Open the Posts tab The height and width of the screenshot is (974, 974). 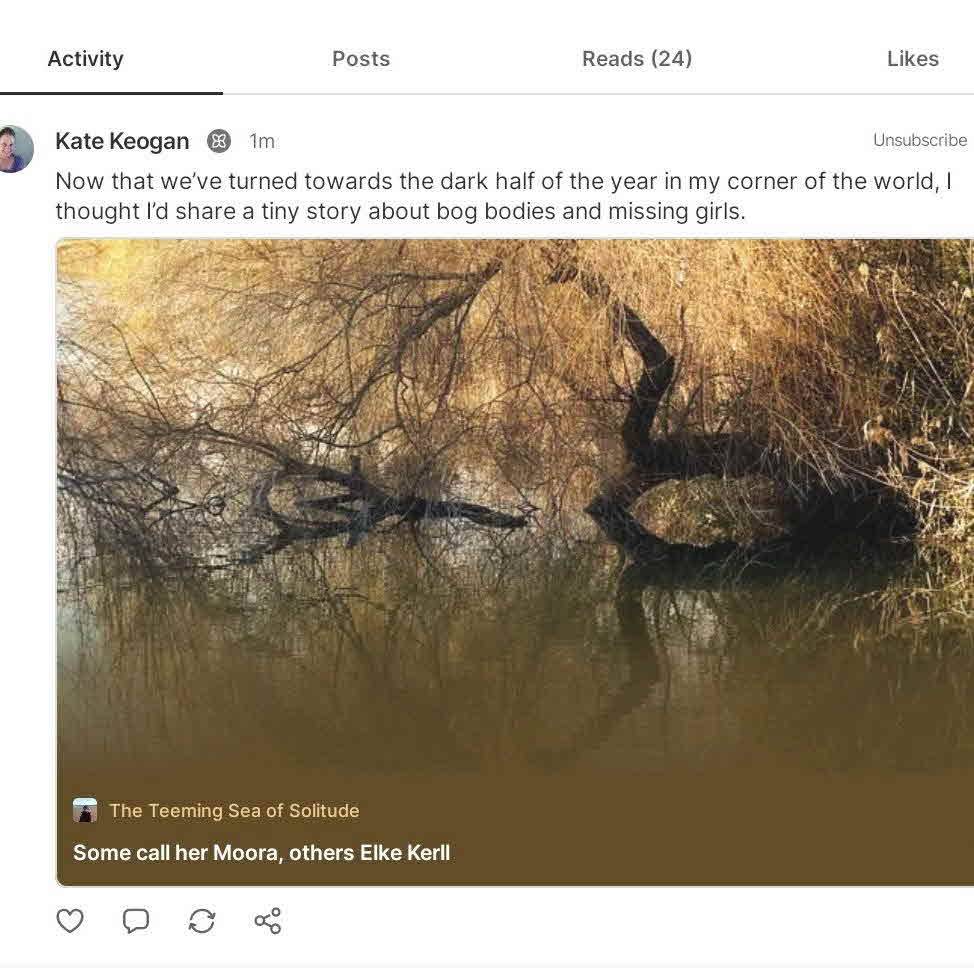(x=361, y=59)
